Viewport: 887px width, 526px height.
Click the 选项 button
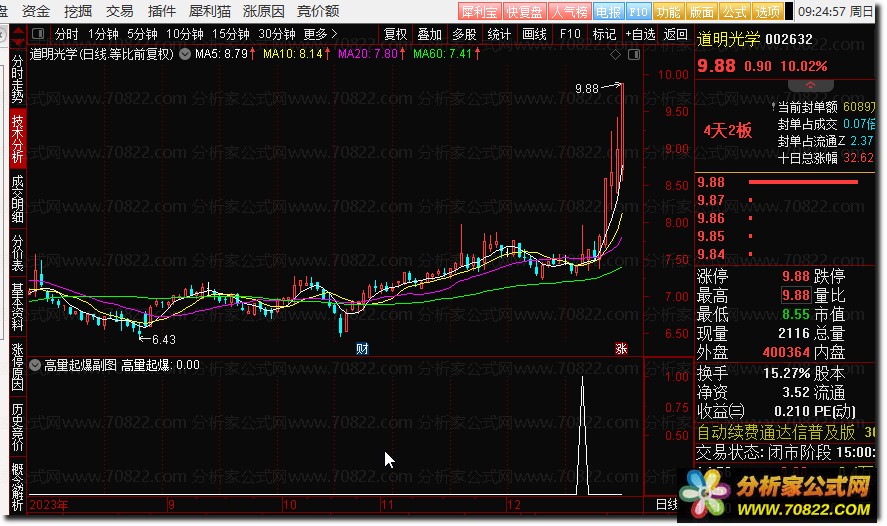(768, 11)
